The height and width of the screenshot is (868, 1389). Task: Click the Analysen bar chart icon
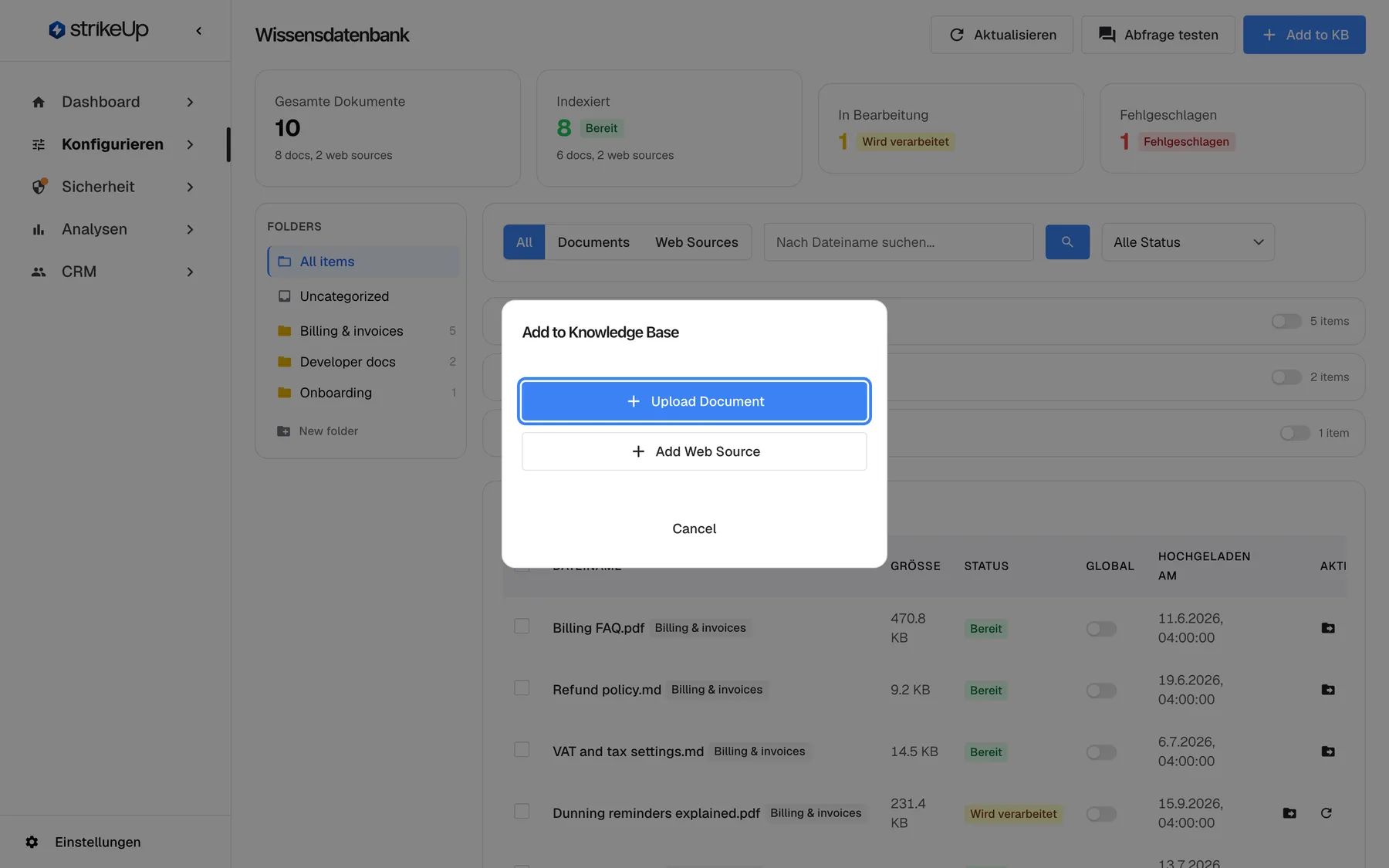click(39, 229)
